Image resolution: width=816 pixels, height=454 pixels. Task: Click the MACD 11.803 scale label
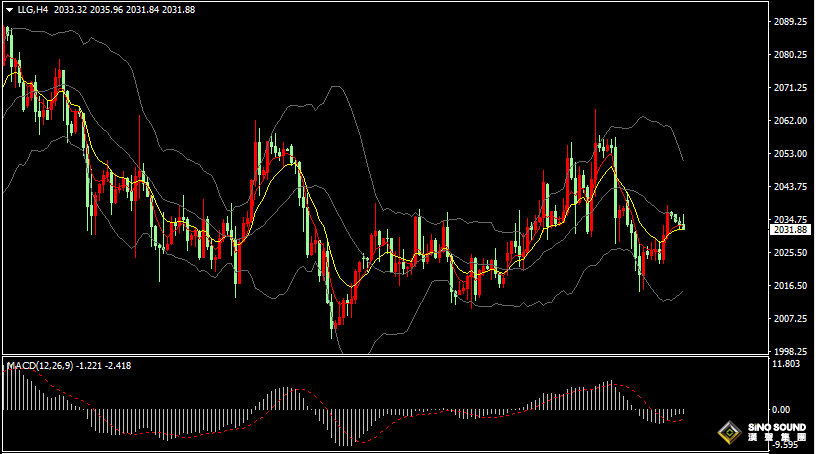pyautogui.click(x=789, y=365)
